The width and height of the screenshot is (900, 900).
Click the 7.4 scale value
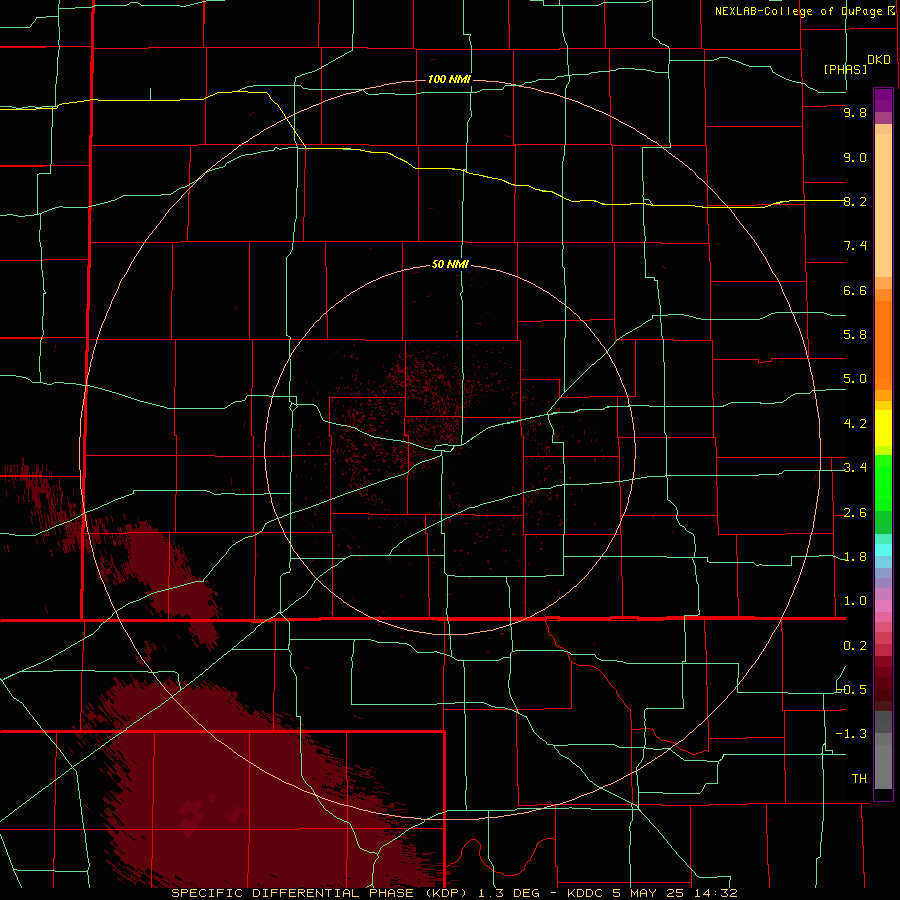pos(855,246)
